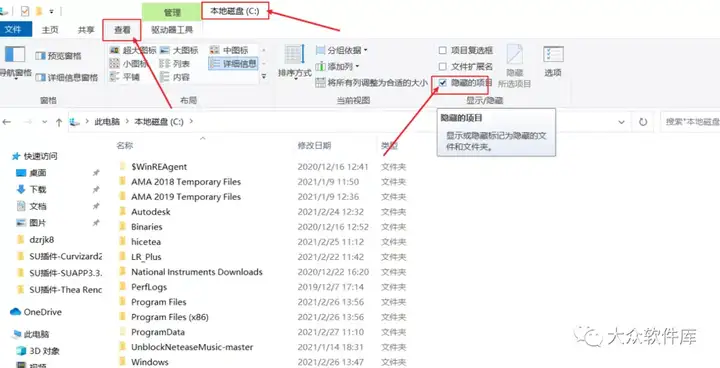Screen dimensions: 720x368
Task: Click 将所有列调整为合适的大小
Action: 372,83
